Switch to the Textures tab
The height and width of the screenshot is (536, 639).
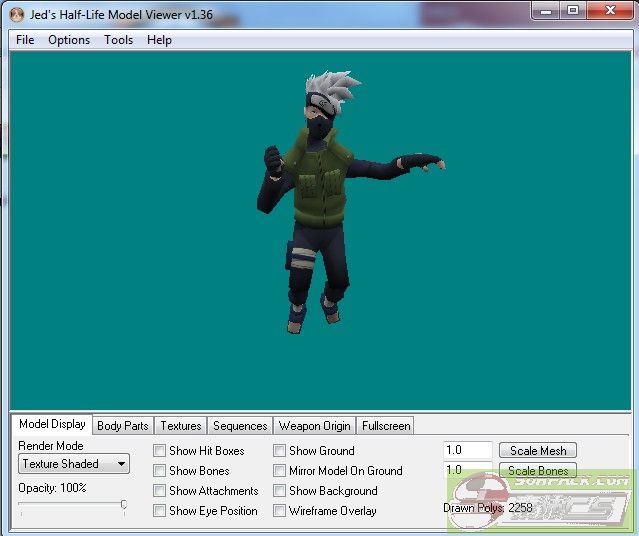pyautogui.click(x=181, y=426)
